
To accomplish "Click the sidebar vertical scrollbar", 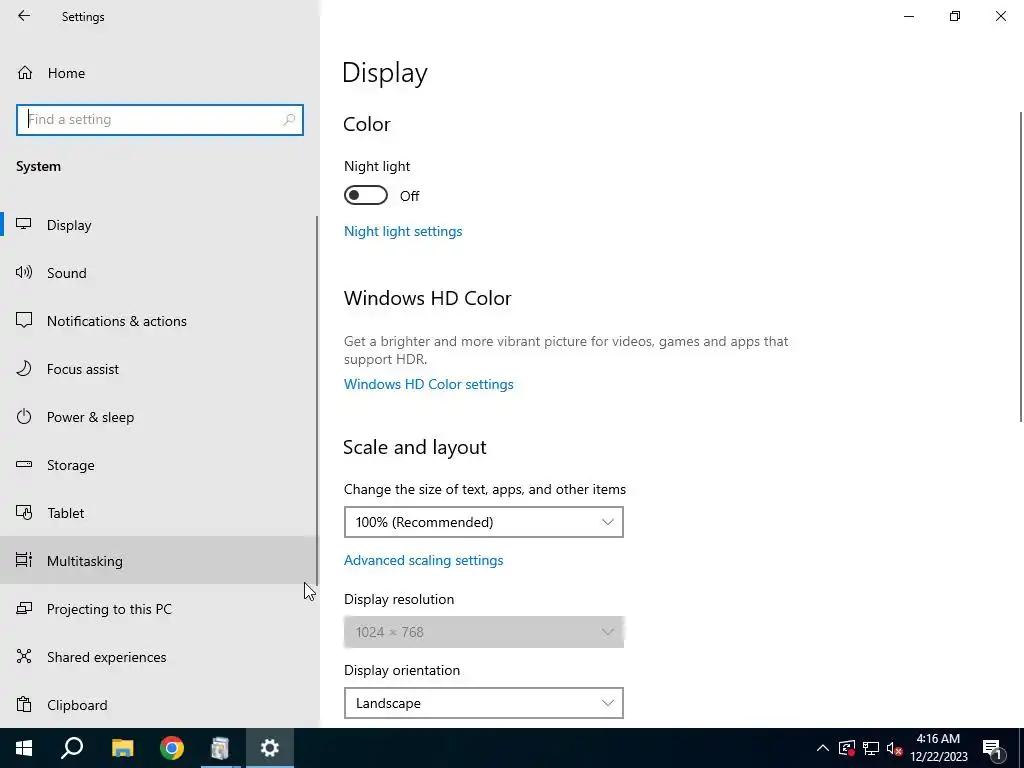I will 317,400.
